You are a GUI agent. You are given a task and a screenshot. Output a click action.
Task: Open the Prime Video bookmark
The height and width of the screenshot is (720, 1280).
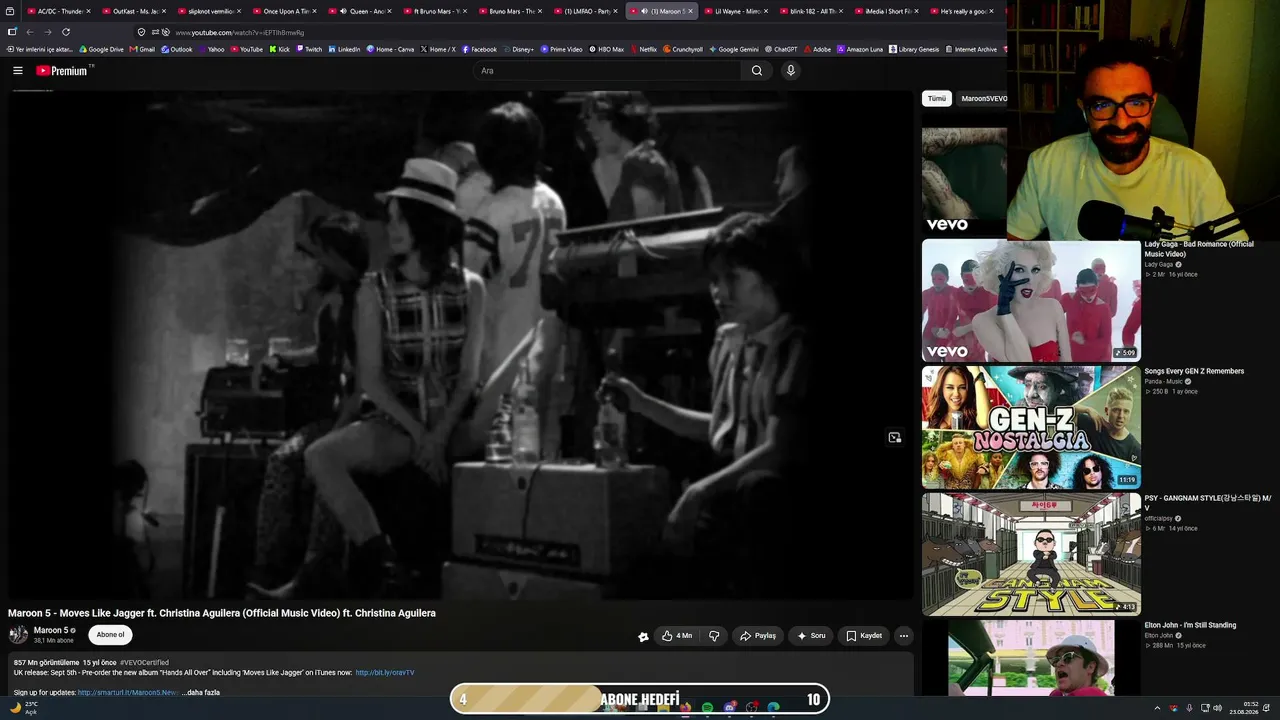[562, 49]
